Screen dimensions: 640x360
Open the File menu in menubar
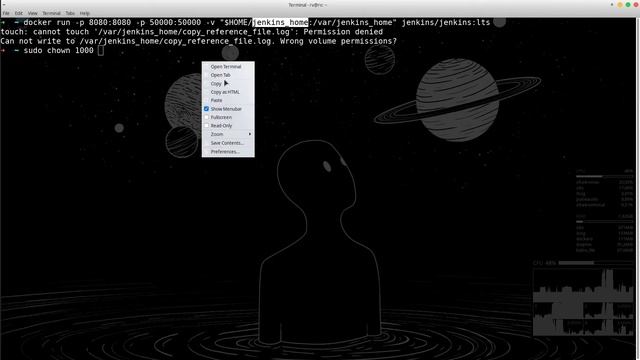click(x=6, y=13)
